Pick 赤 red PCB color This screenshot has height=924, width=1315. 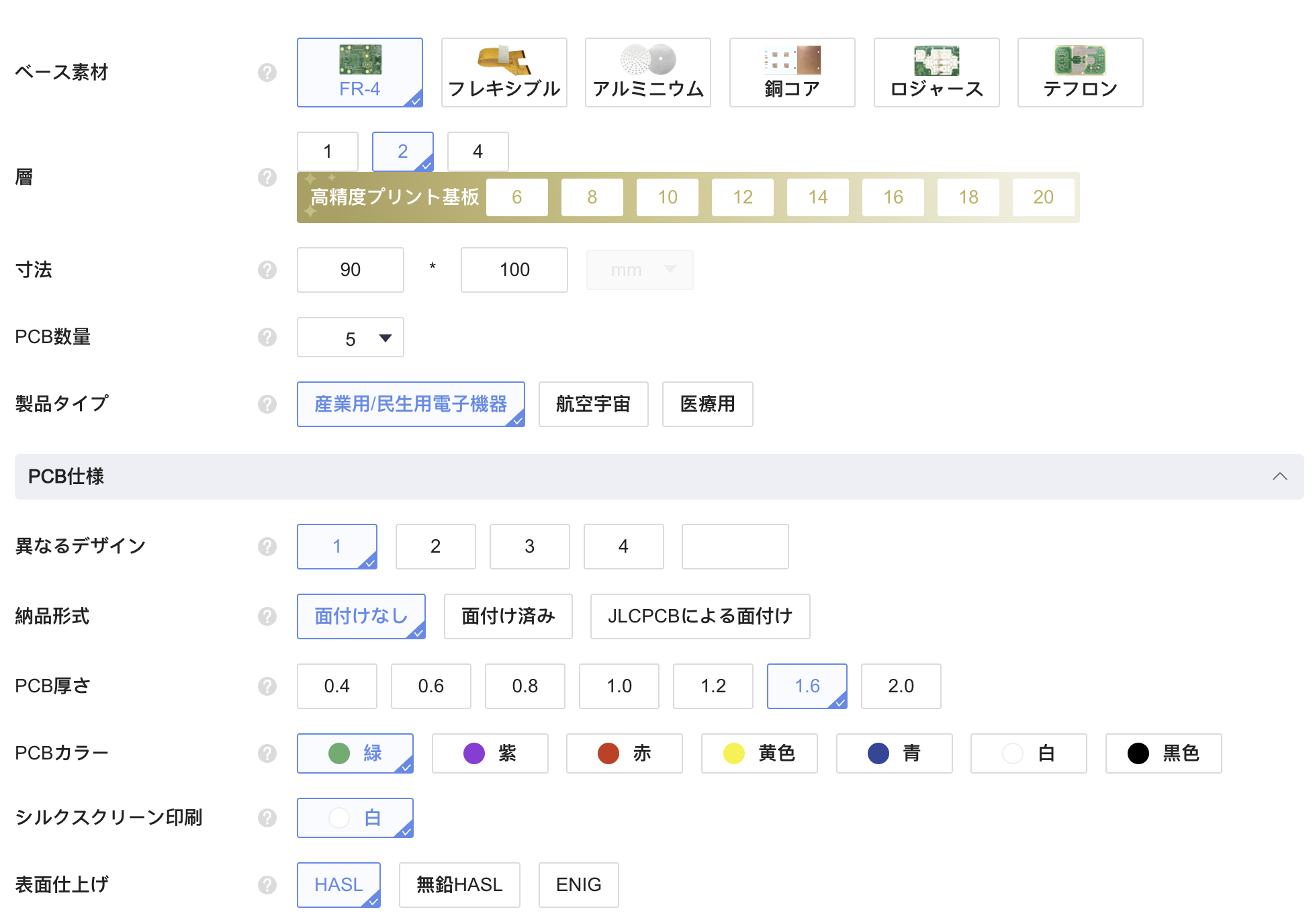625,753
